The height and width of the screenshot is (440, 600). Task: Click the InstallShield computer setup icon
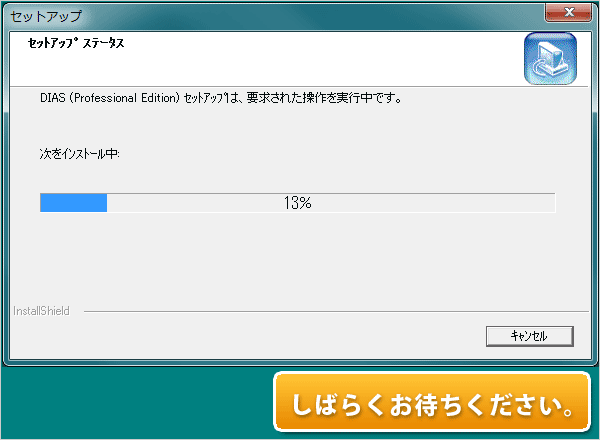tap(550, 59)
